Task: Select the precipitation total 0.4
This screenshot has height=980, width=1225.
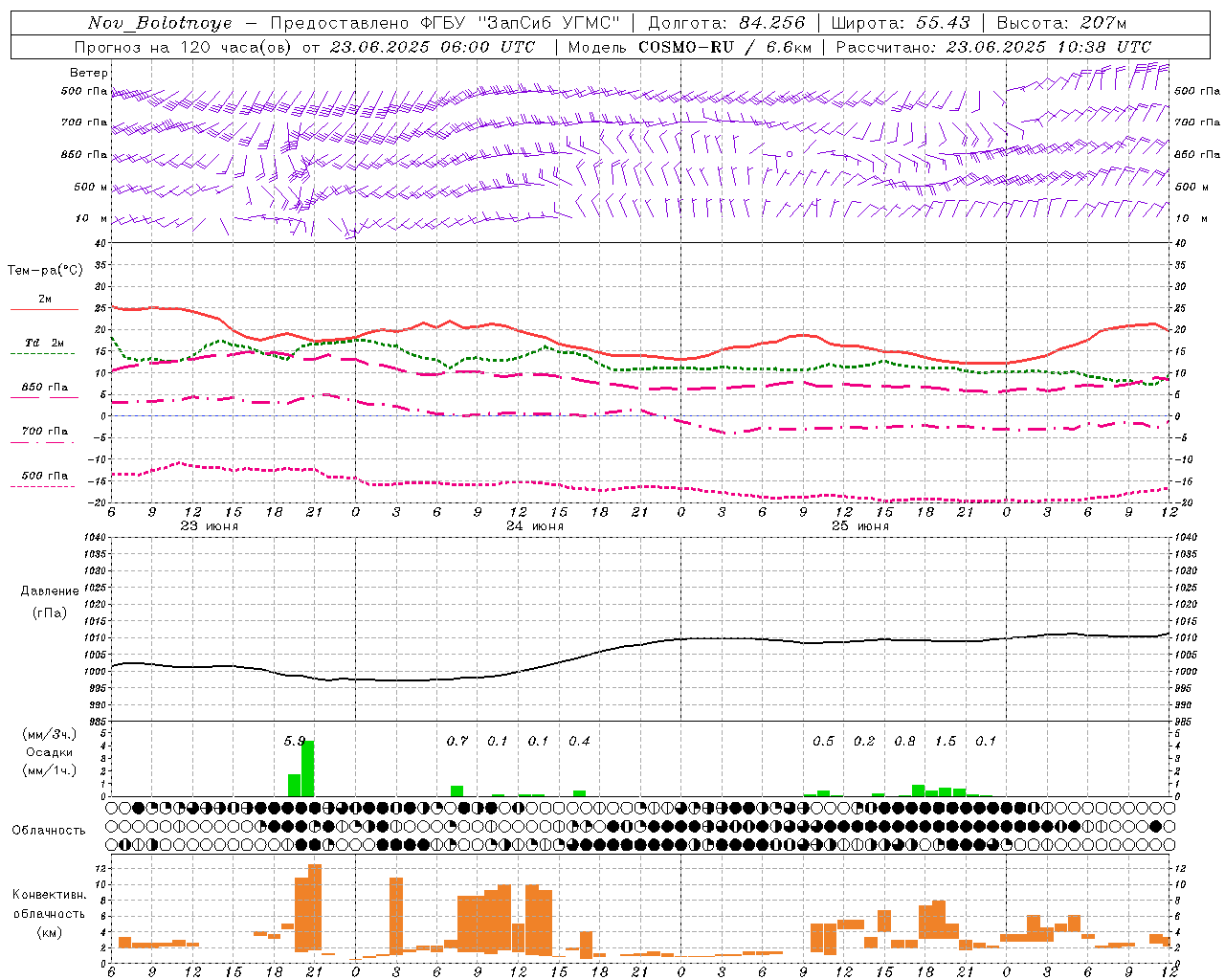Action: 579,741
